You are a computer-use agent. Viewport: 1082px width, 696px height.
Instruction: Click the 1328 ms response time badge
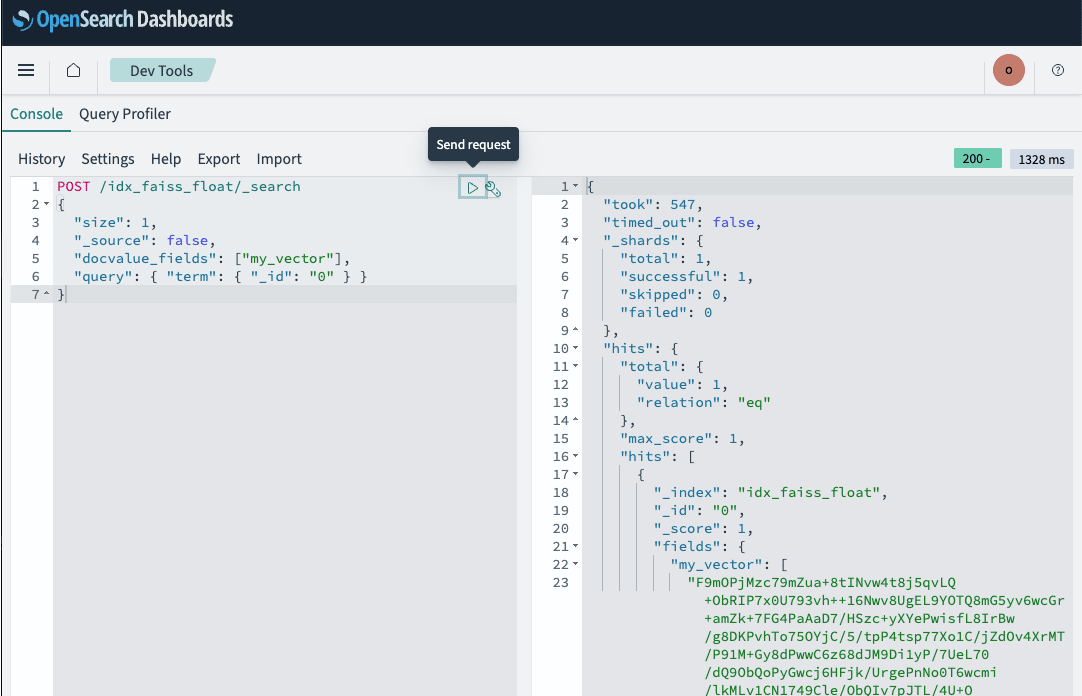coord(1041,159)
